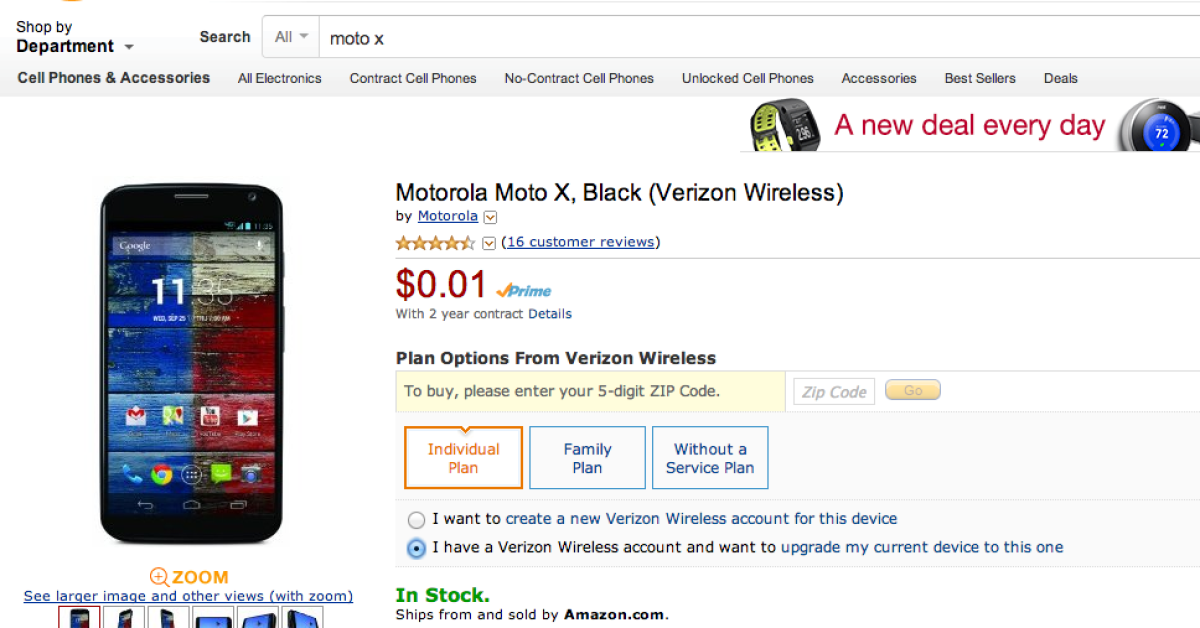Viewport: 1200px width, 628px height.
Task: Open the Unlocked Cell Phones menu item
Action: pyautogui.click(x=747, y=78)
